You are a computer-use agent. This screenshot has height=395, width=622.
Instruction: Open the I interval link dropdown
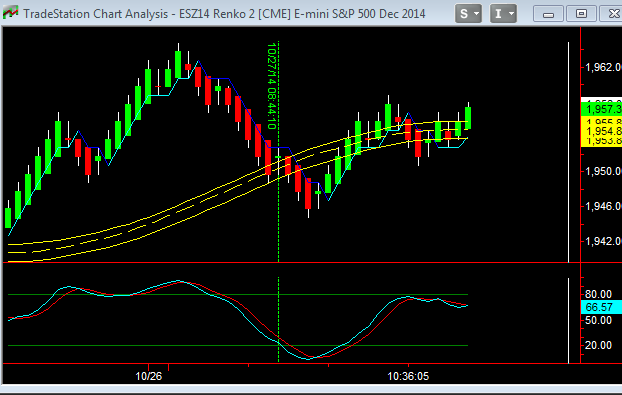[x=503, y=14]
